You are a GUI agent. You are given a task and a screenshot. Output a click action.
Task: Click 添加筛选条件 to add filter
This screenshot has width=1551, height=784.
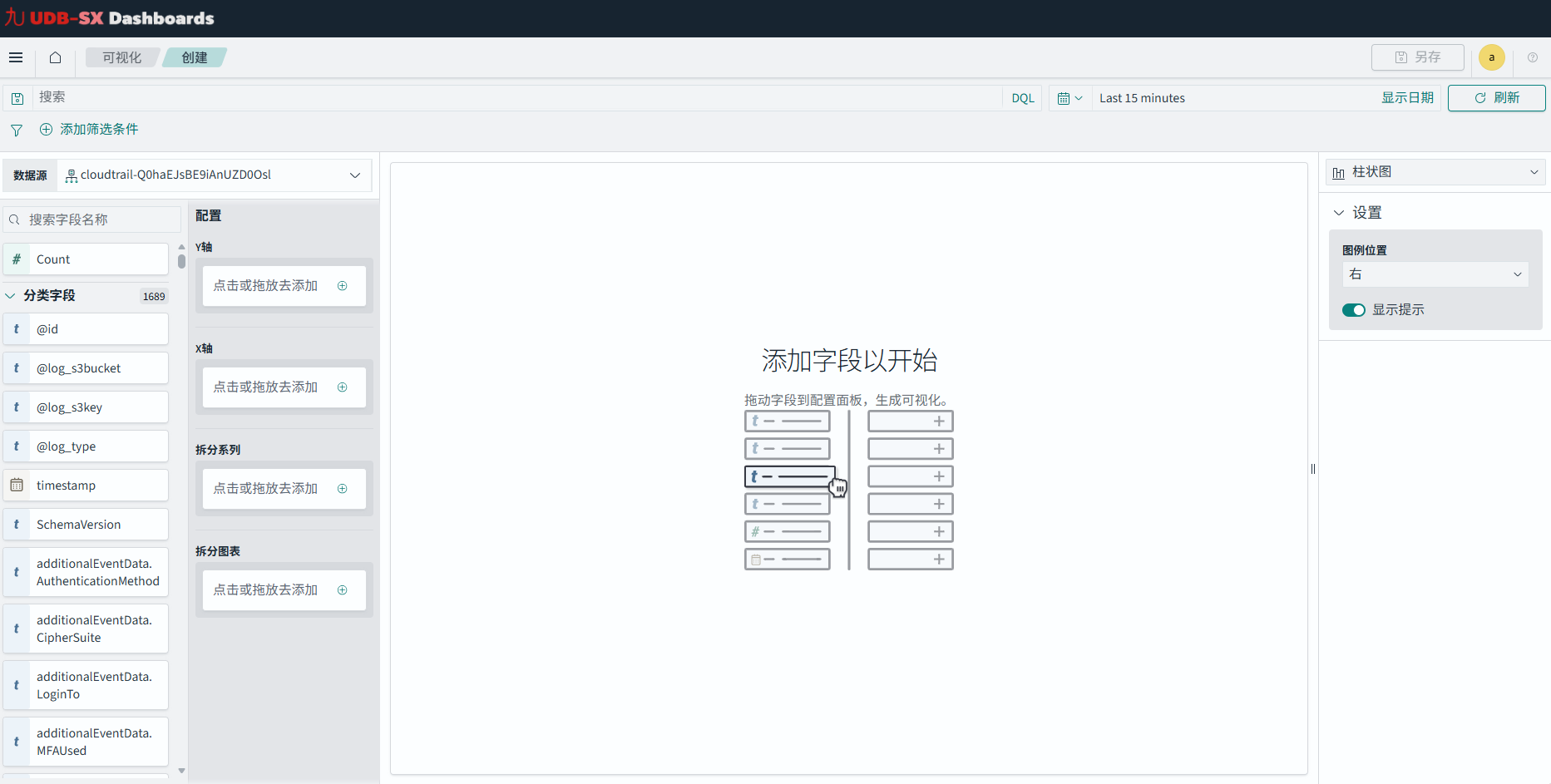point(90,130)
